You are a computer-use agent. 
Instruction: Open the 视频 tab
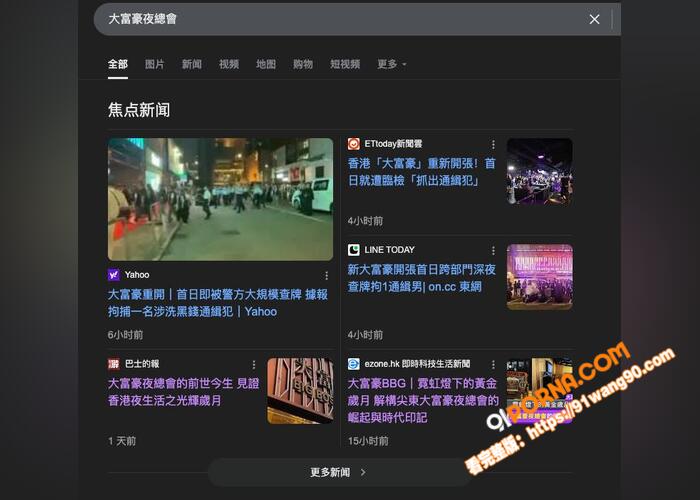229,64
